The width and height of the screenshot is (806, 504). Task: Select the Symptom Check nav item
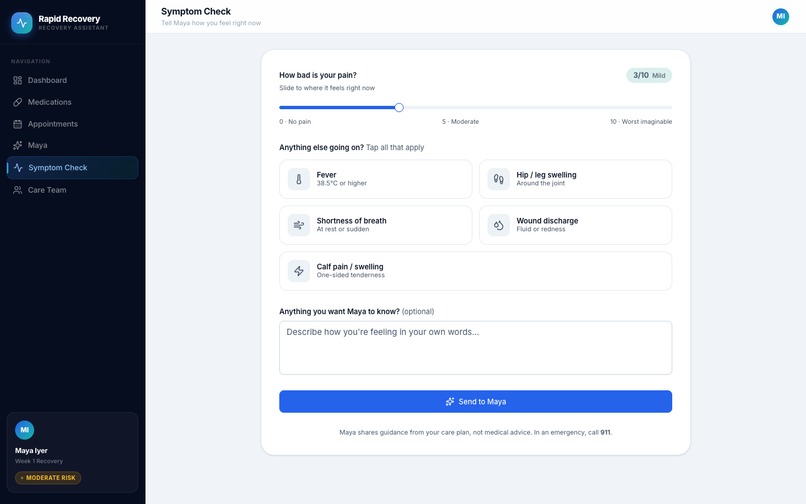point(72,168)
